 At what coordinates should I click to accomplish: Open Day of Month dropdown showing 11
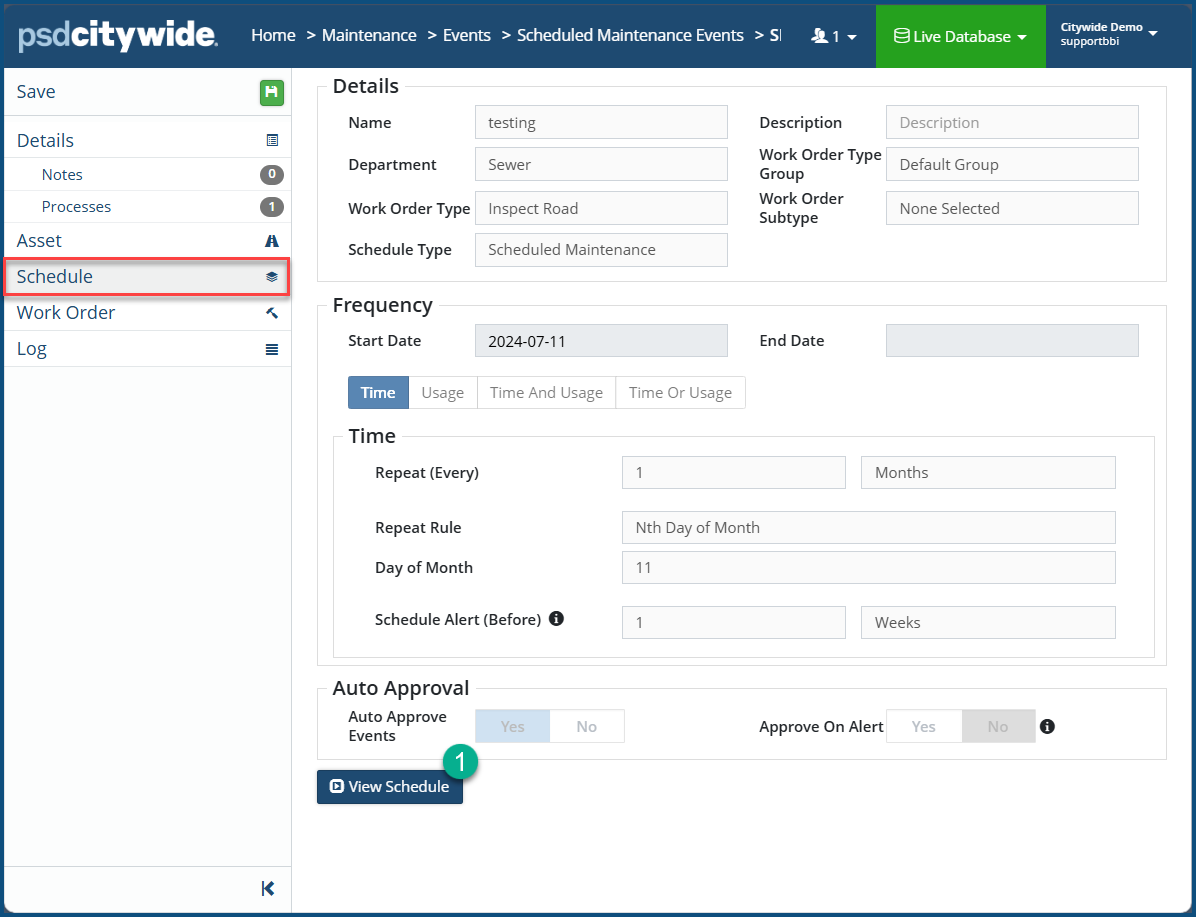[x=869, y=568]
